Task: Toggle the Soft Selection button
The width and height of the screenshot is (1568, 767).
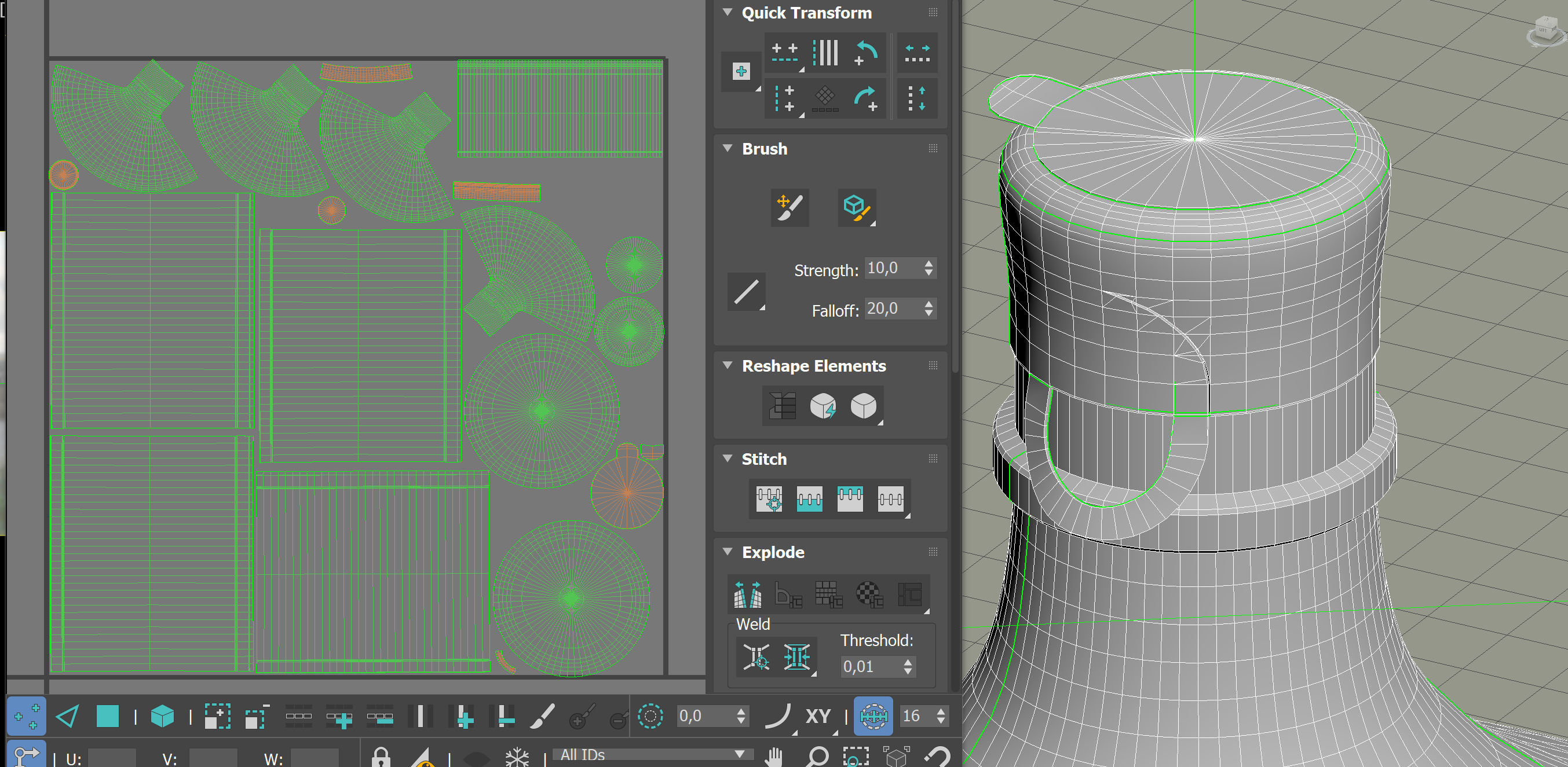Action: tap(650, 716)
